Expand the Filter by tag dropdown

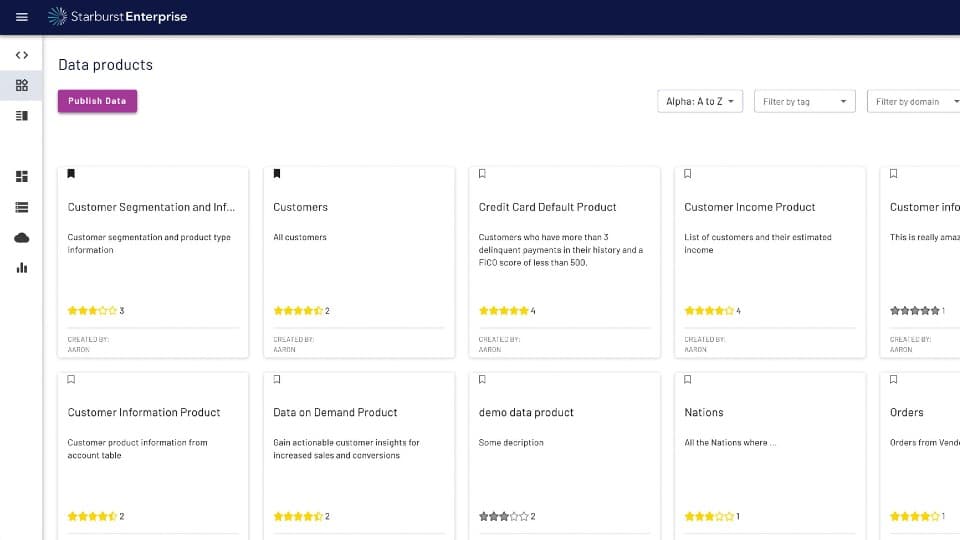coord(805,102)
